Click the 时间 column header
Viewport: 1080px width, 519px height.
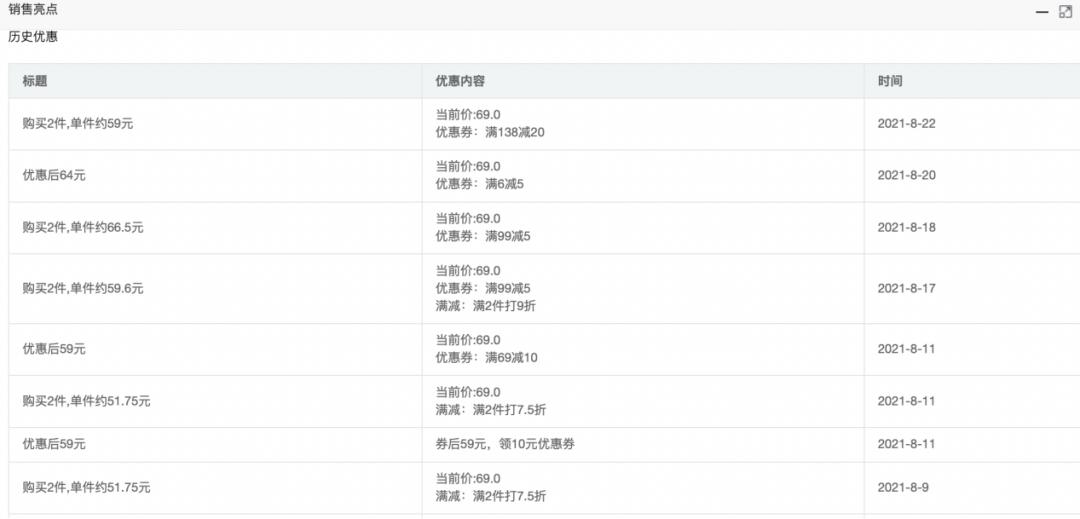890,81
